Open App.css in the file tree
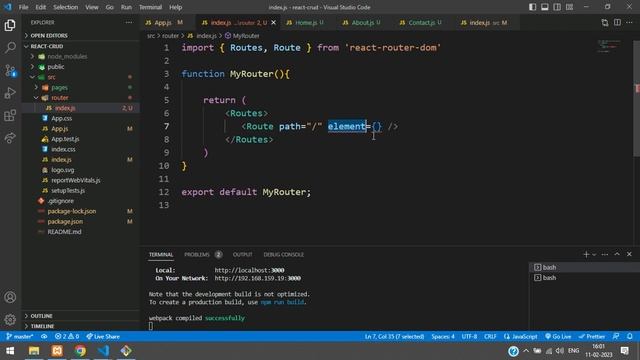This screenshot has width=640, height=360. (81, 118)
